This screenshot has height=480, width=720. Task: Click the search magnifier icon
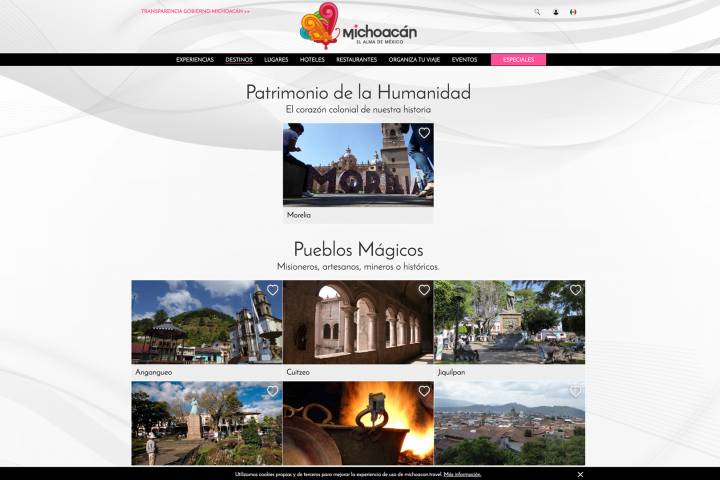(537, 12)
